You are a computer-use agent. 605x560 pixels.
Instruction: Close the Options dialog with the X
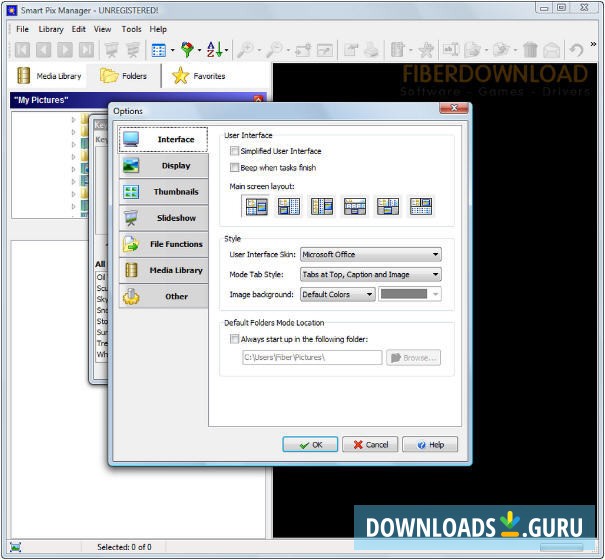[454, 108]
